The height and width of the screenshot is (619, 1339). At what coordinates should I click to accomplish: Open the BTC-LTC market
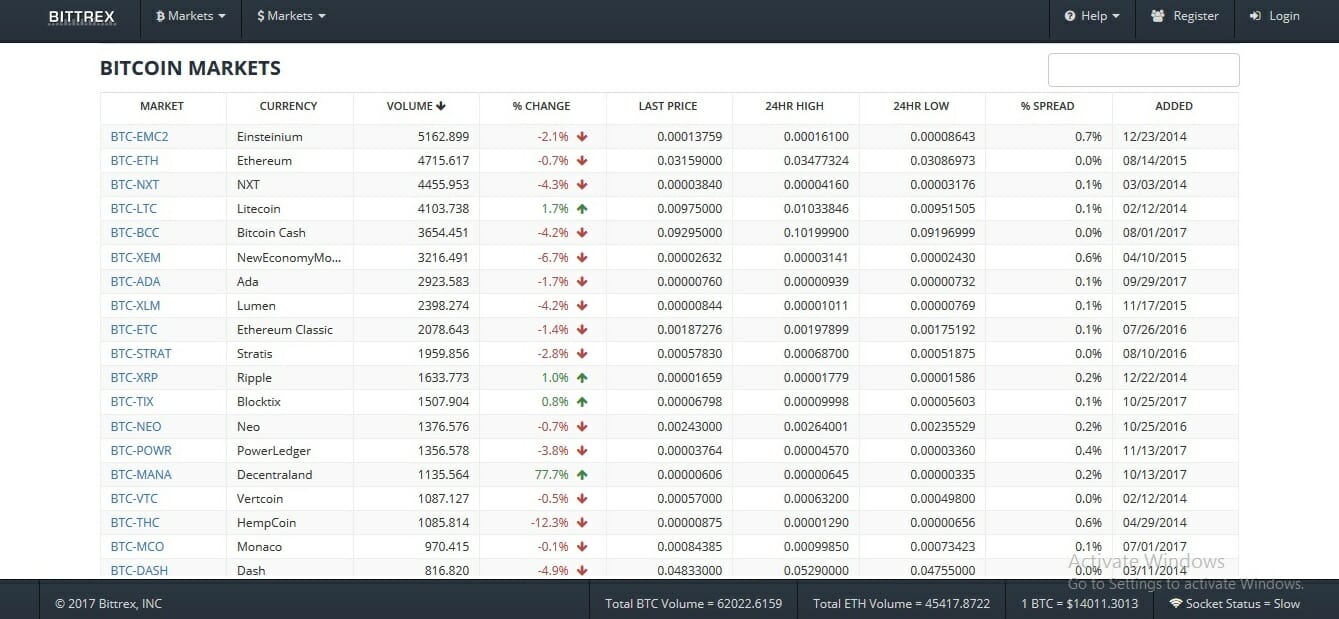click(133, 209)
